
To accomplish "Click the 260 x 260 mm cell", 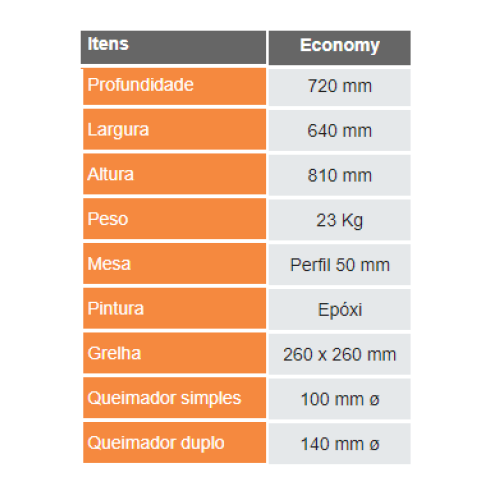I will click(x=340, y=354).
